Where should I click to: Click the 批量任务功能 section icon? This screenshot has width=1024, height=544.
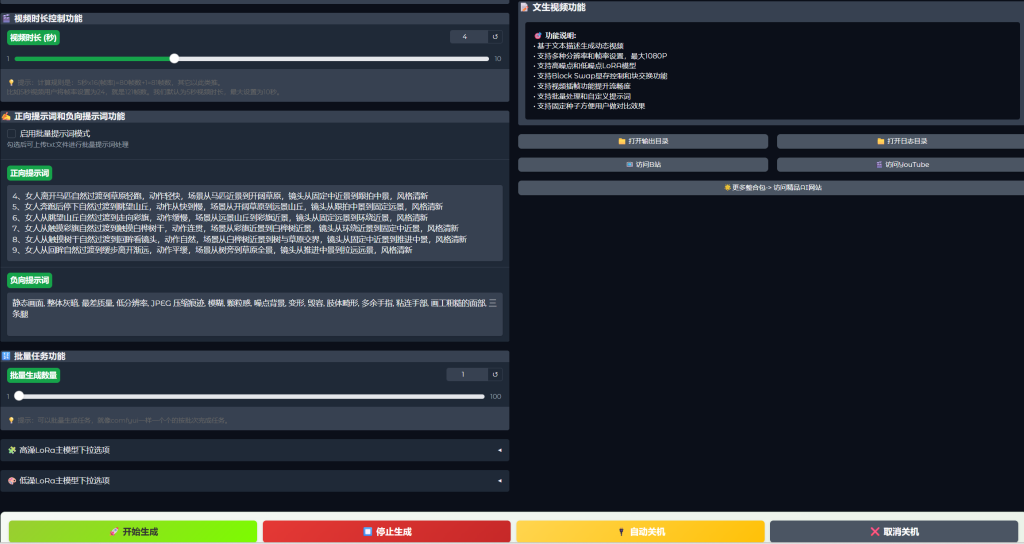(7, 356)
